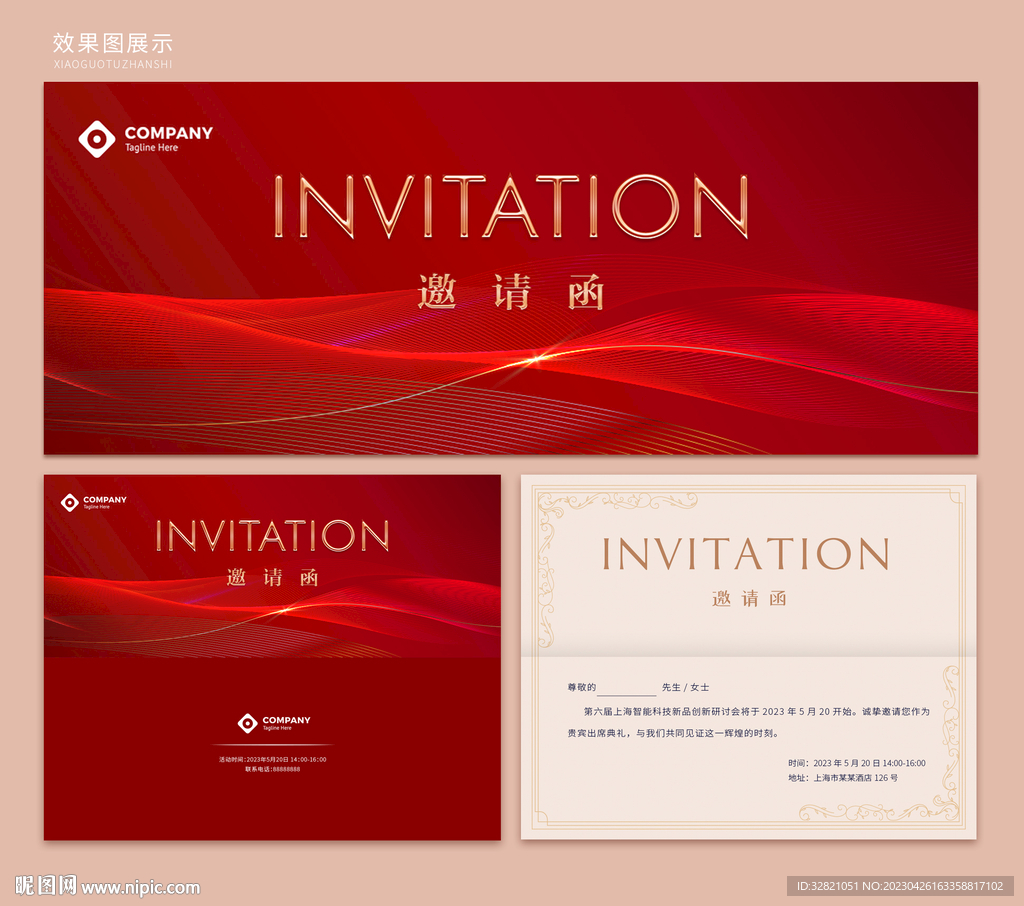Select the large red banner design preview

(x=511, y=268)
